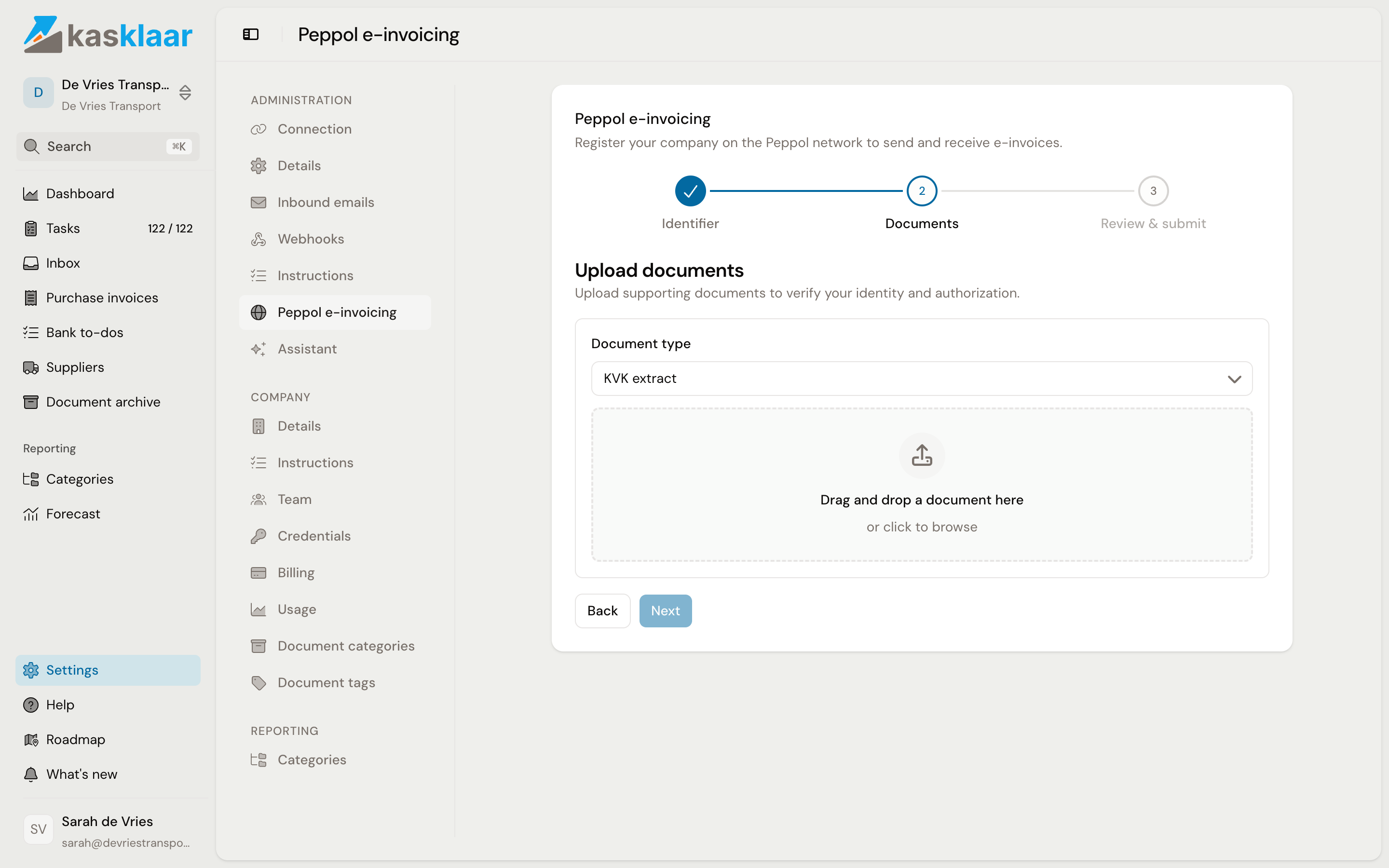Viewport: 1389px width, 868px height.
Task: Click the Webhooks icon
Action: pyautogui.click(x=259, y=239)
